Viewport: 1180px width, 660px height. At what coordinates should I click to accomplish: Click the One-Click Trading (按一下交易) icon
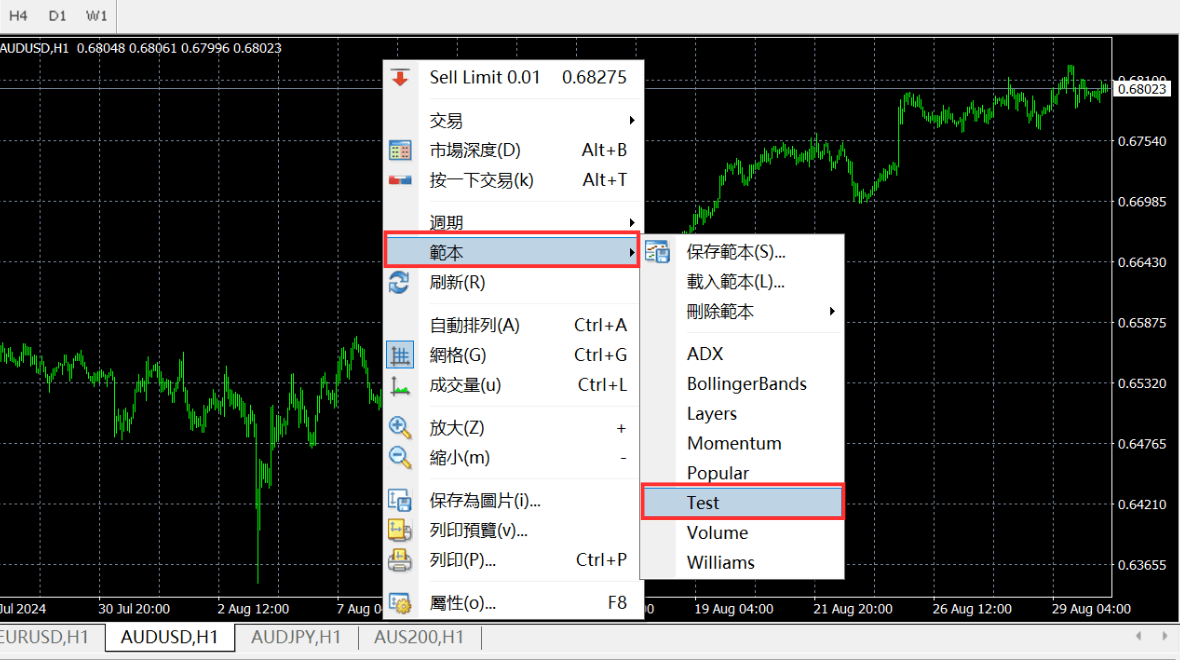point(400,181)
